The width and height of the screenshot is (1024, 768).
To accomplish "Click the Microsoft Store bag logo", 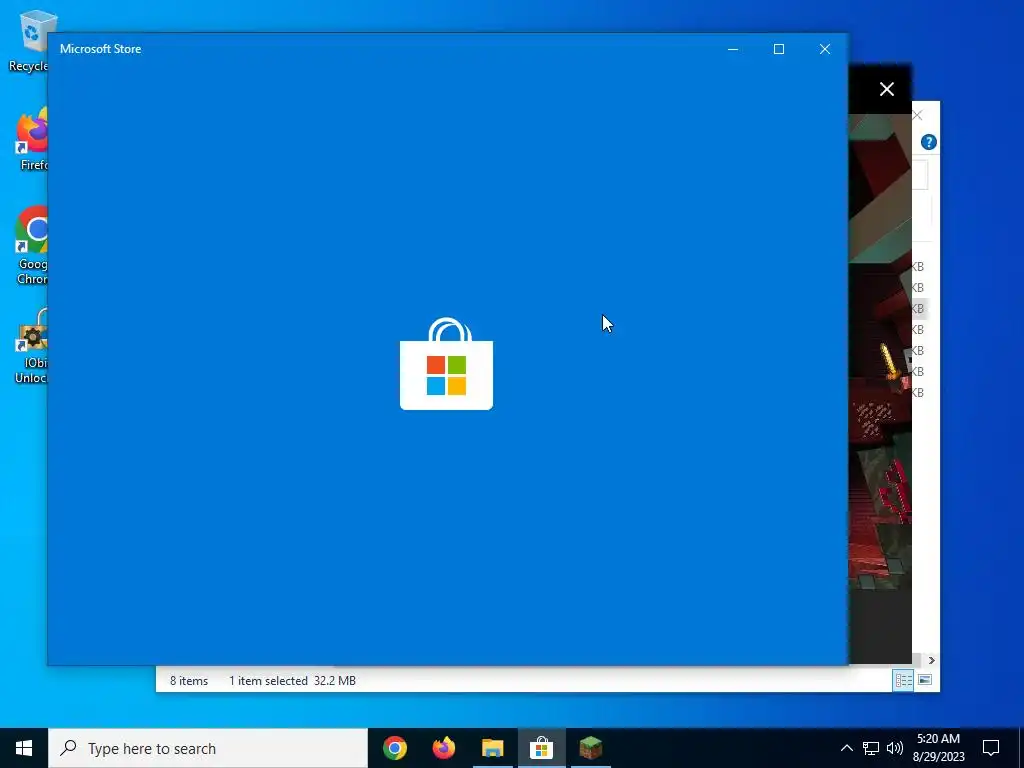I will click(447, 364).
